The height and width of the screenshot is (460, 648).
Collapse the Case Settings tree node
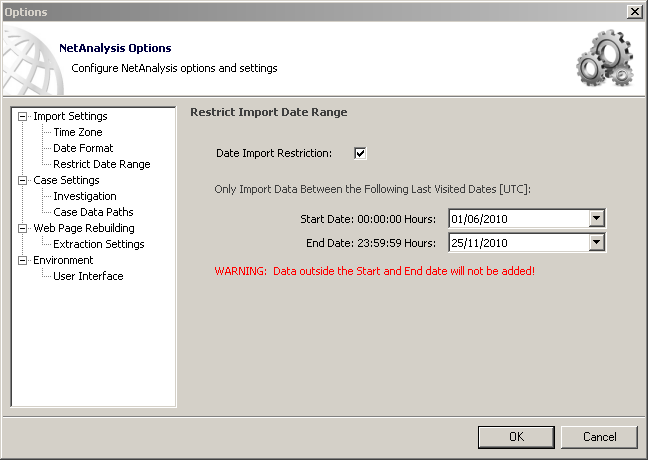(x=22, y=181)
